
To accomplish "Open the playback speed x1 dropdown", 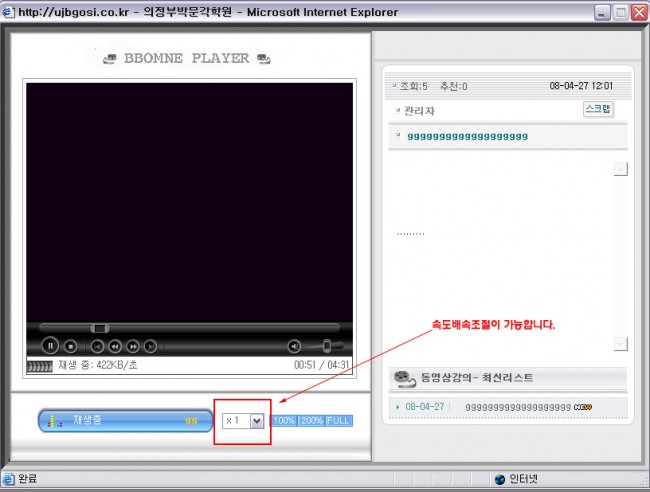I will point(243,421).
